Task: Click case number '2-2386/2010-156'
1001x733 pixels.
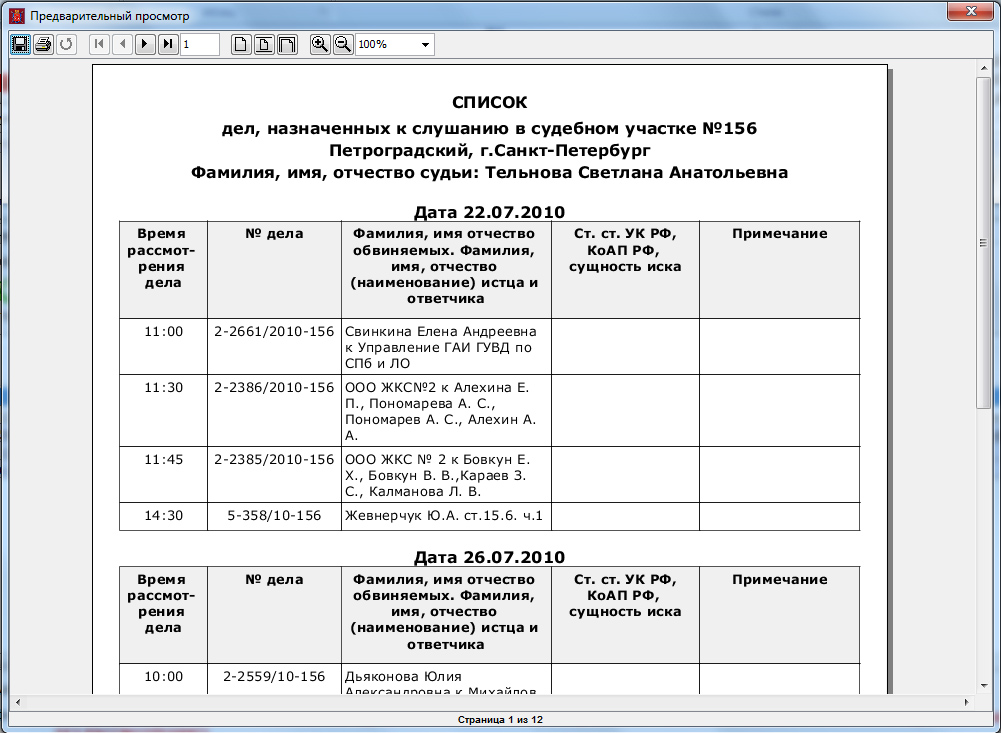Action: 275,387
